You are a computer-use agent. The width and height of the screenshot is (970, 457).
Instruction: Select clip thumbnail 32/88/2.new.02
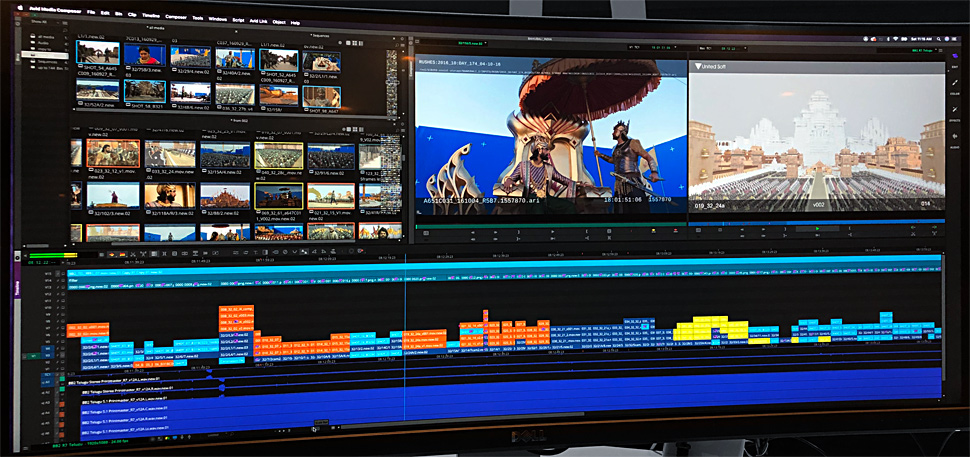pos(225,195)
